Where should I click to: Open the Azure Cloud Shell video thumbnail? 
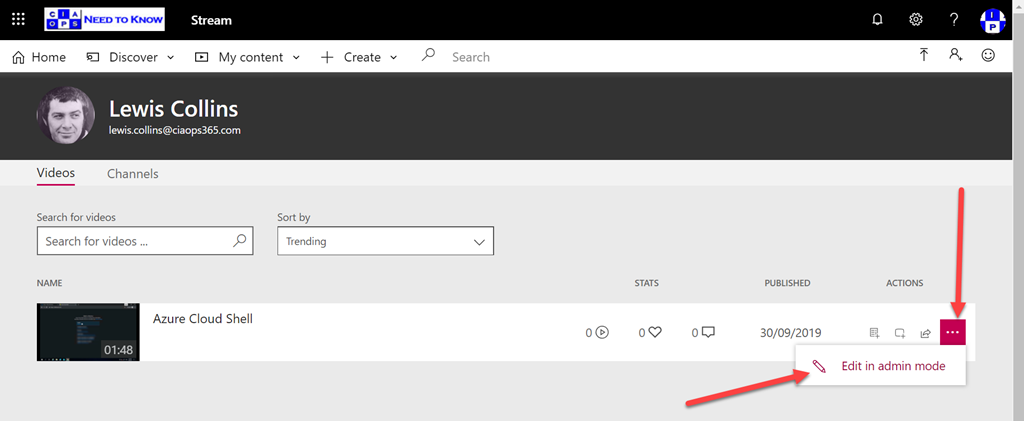pyautogui.click(x=88, y=332)
